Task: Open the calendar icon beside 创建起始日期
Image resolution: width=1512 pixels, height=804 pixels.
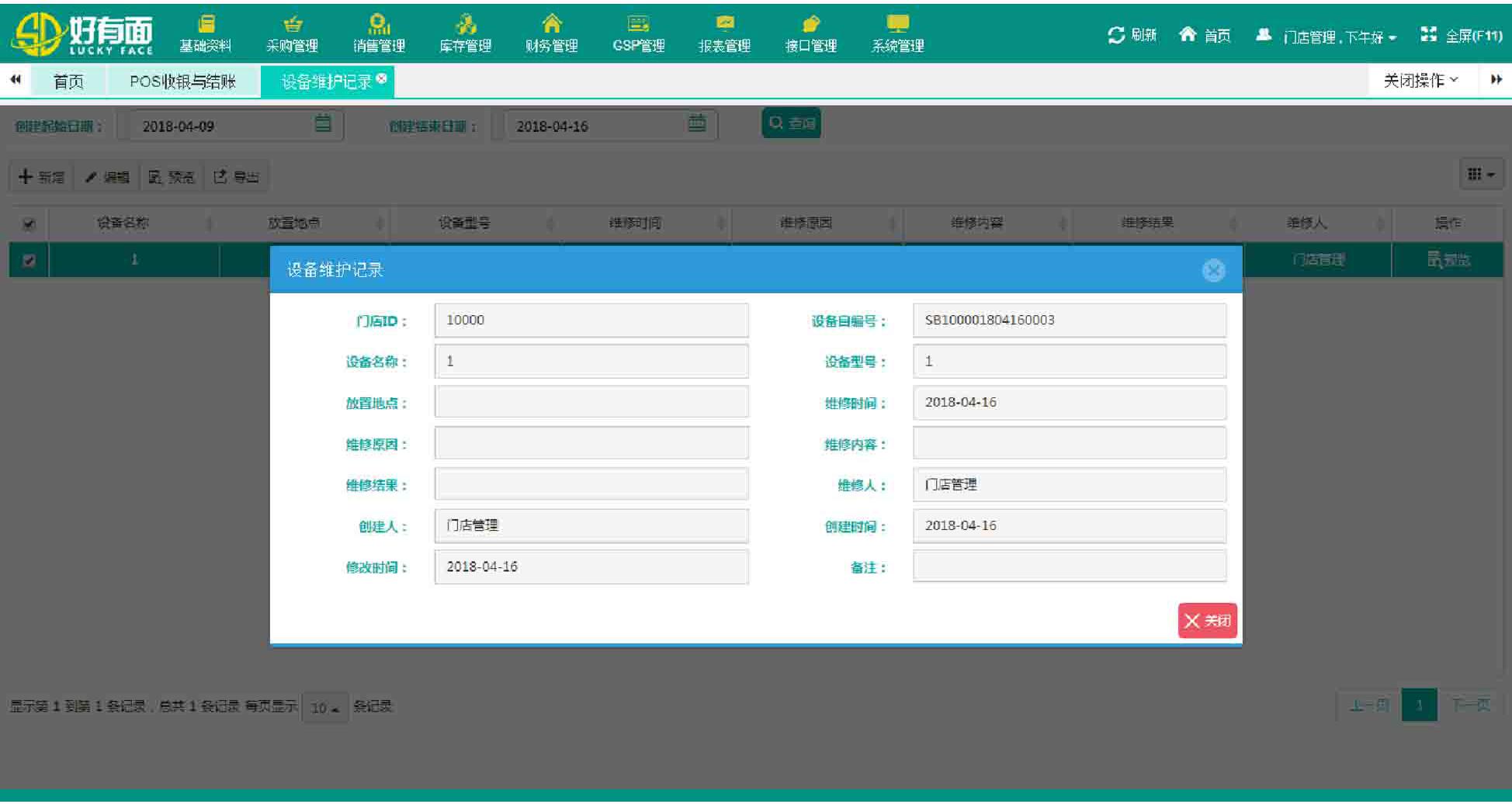Action: pyautogui.click(x=325, y=124)
